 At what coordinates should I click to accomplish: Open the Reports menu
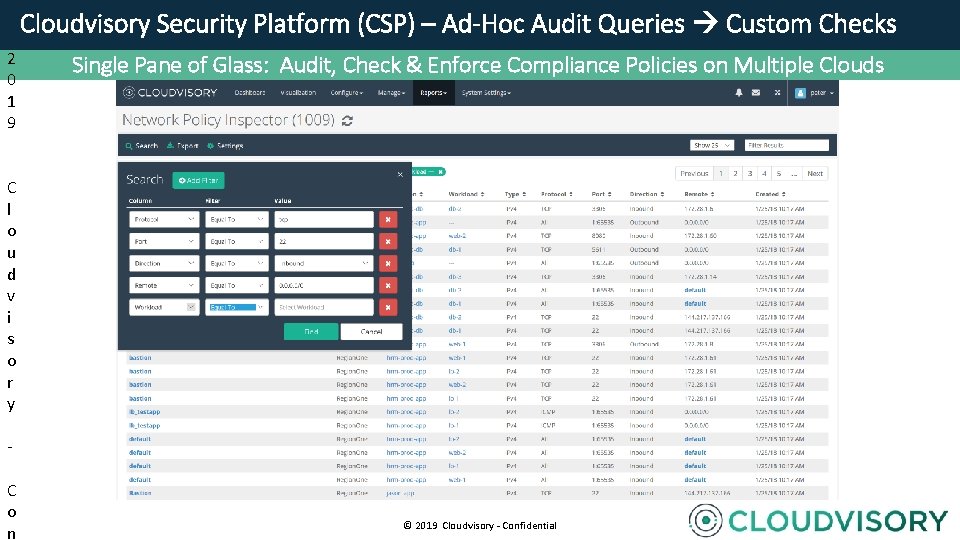click(x=433, y=92)
